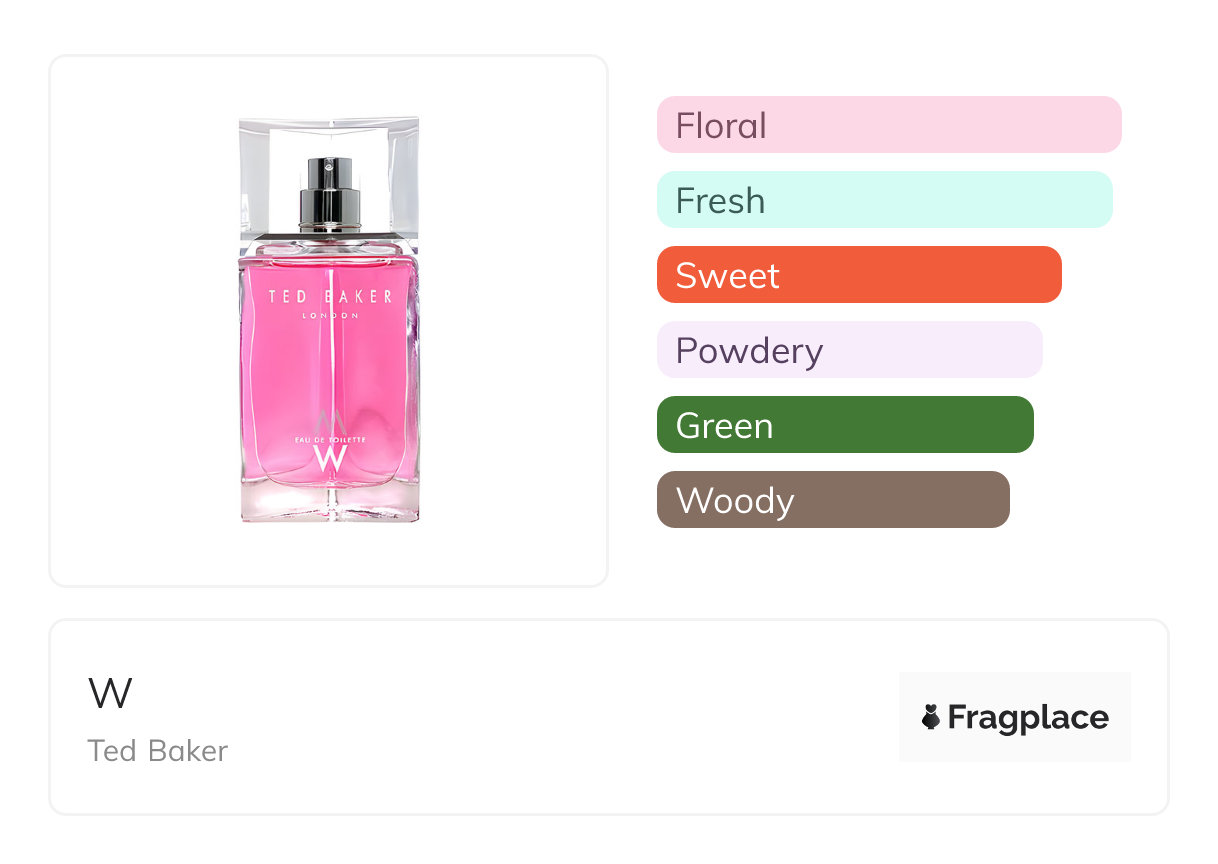Viewport: 1218px width, 864px height.
Task: Click the empty middle of the W info card
Action: coord(560,717)
